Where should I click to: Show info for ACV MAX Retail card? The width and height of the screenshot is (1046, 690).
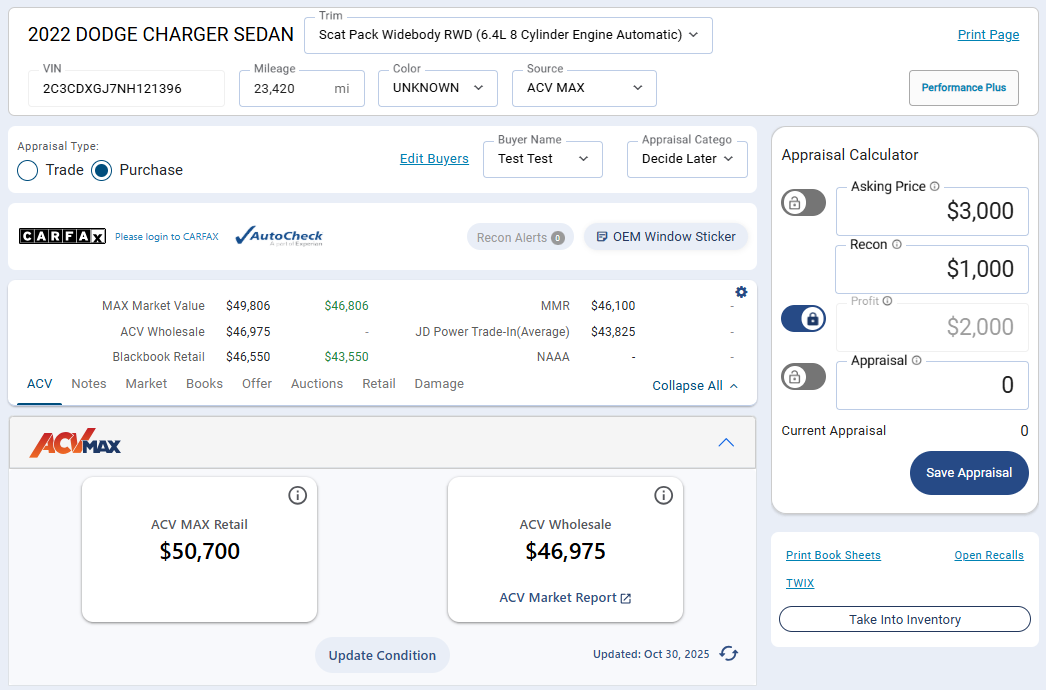298,495
